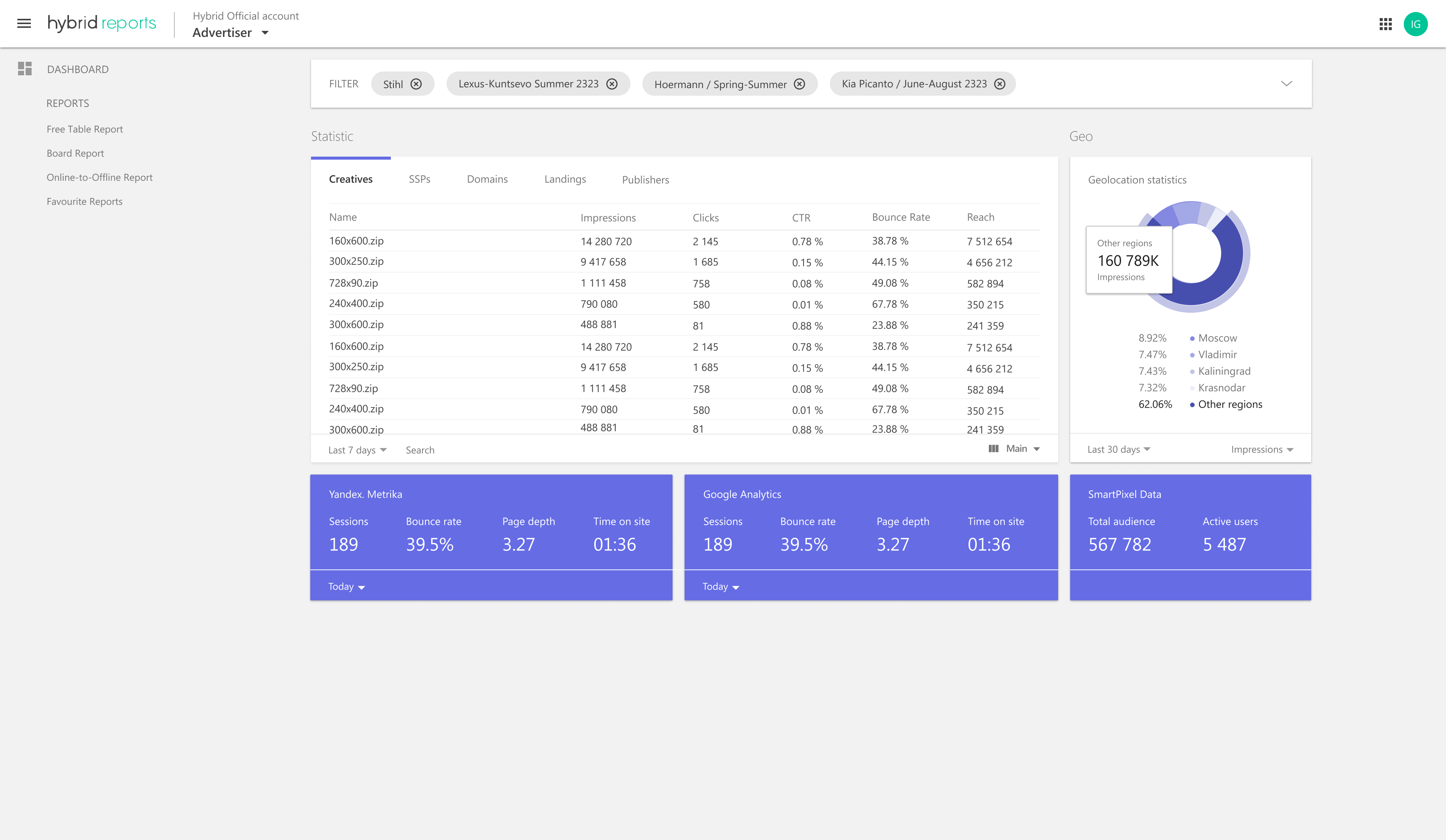Remove the Stihl filter chip
Image resolution: width=1446 pixels, height=840 pixels.
(x=416, y=84)
